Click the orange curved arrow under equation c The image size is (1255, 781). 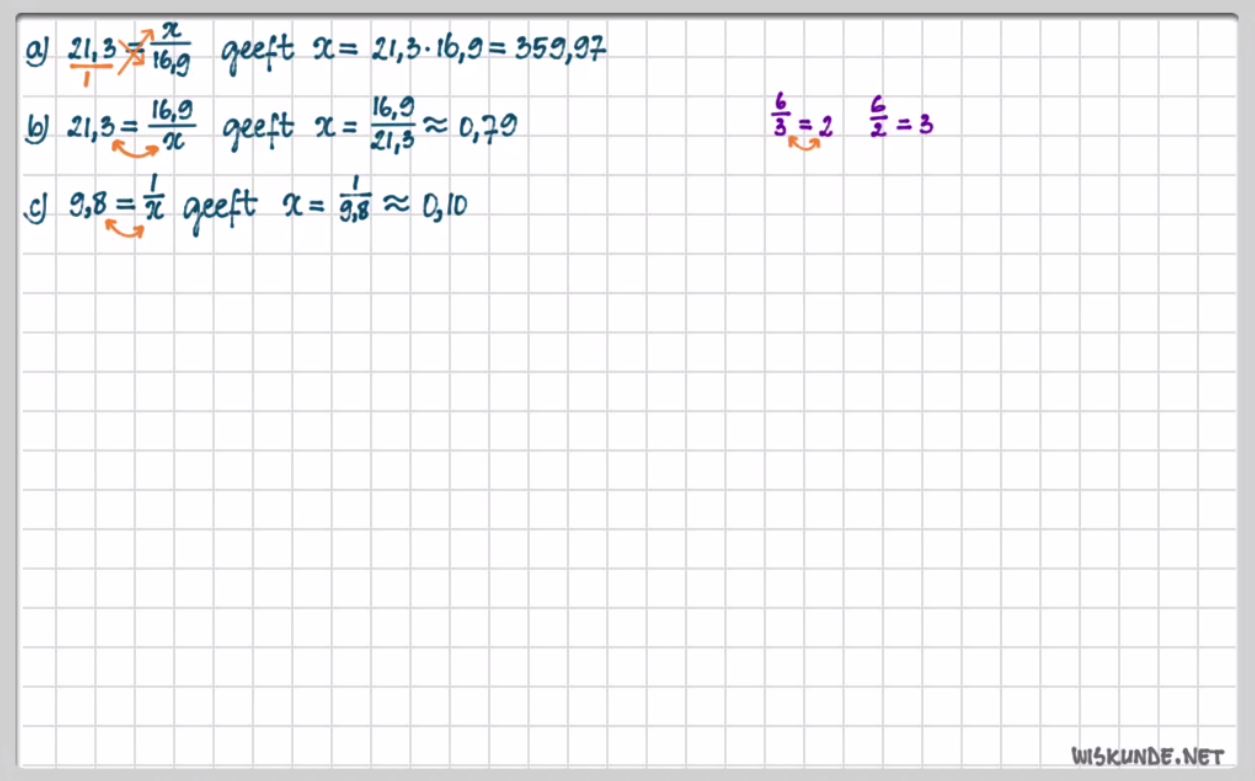coord(124,230)
